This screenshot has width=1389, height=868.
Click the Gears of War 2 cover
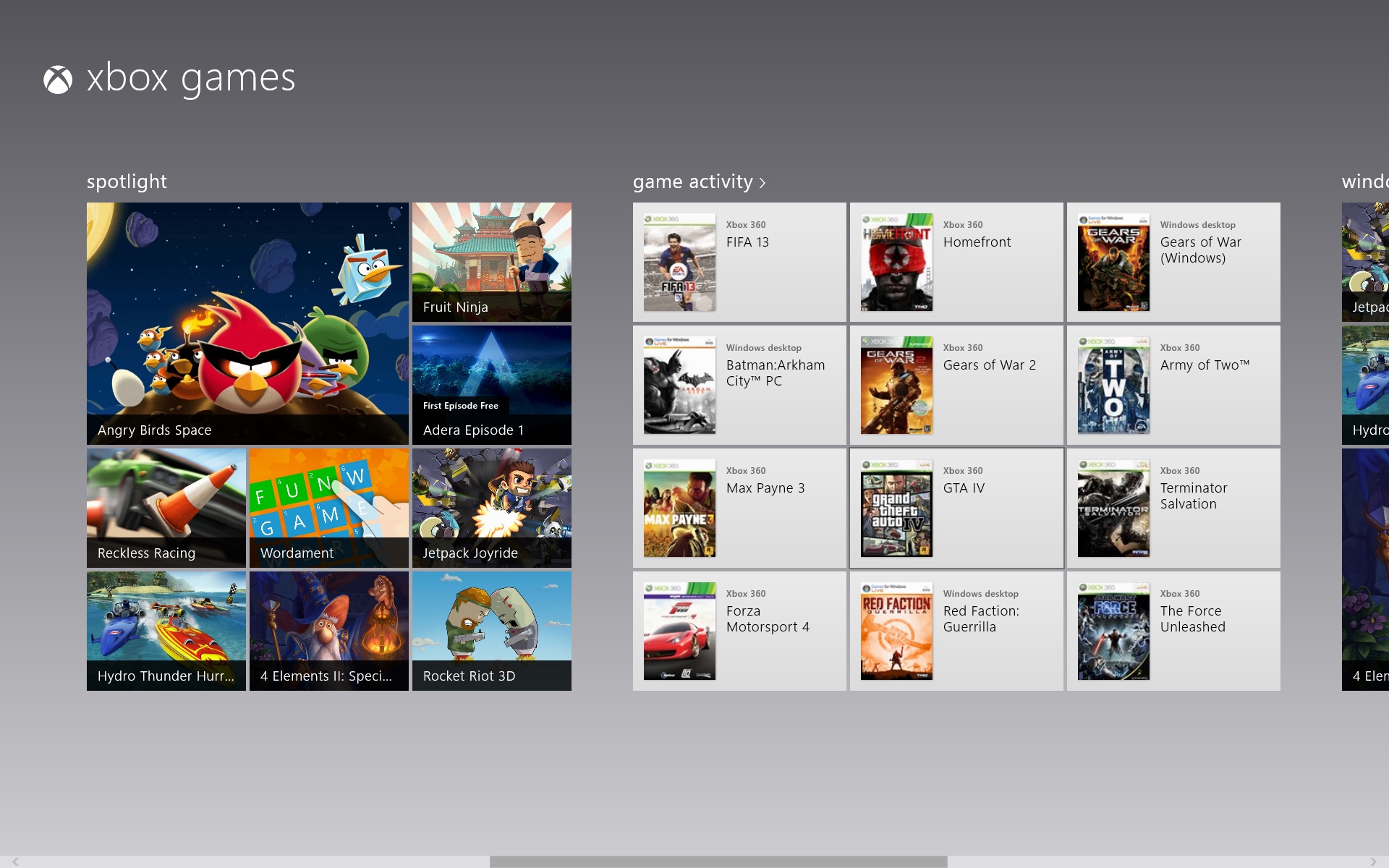(896, 385)
